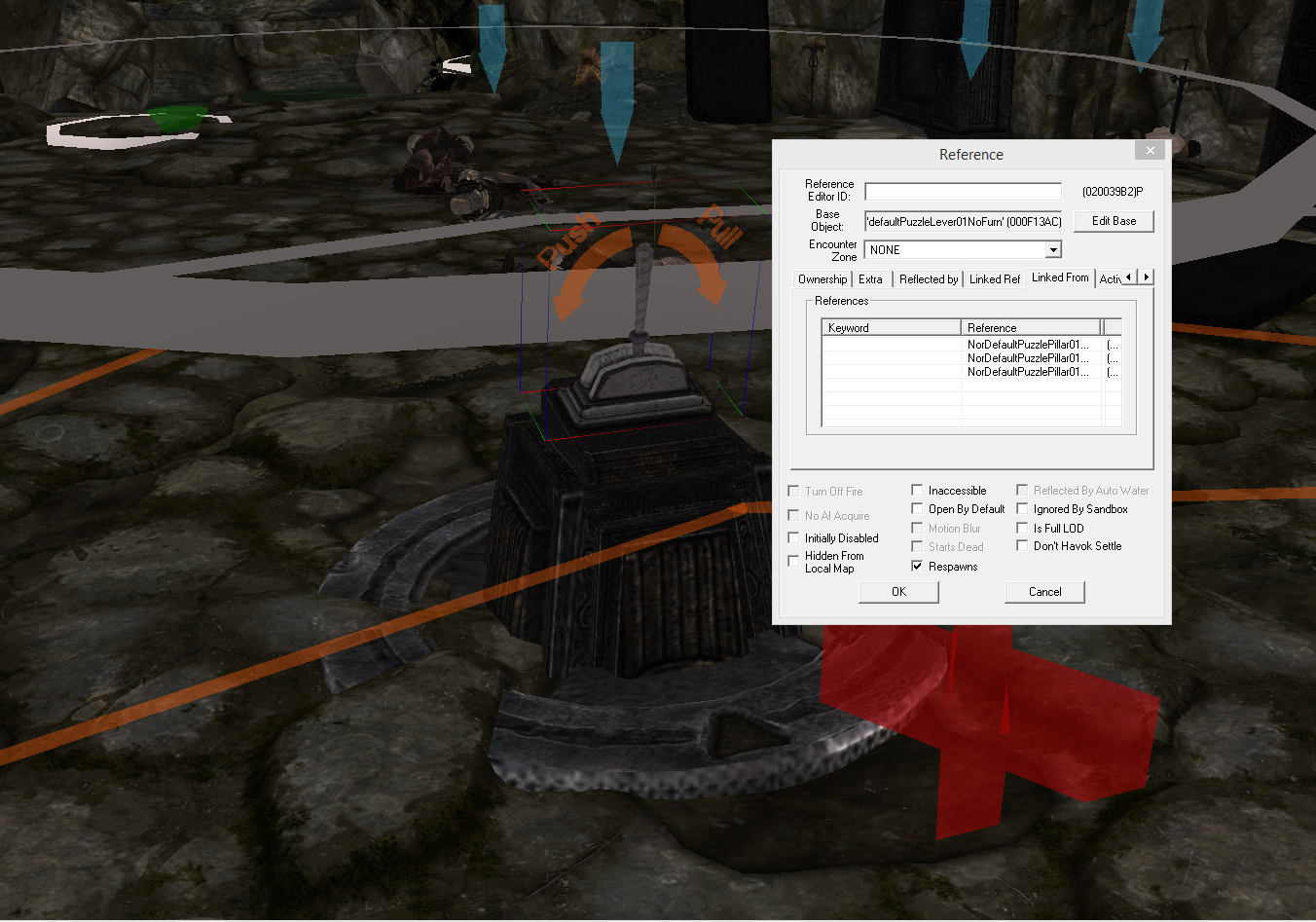Switch to the Reflected by tab

point(929,279)
